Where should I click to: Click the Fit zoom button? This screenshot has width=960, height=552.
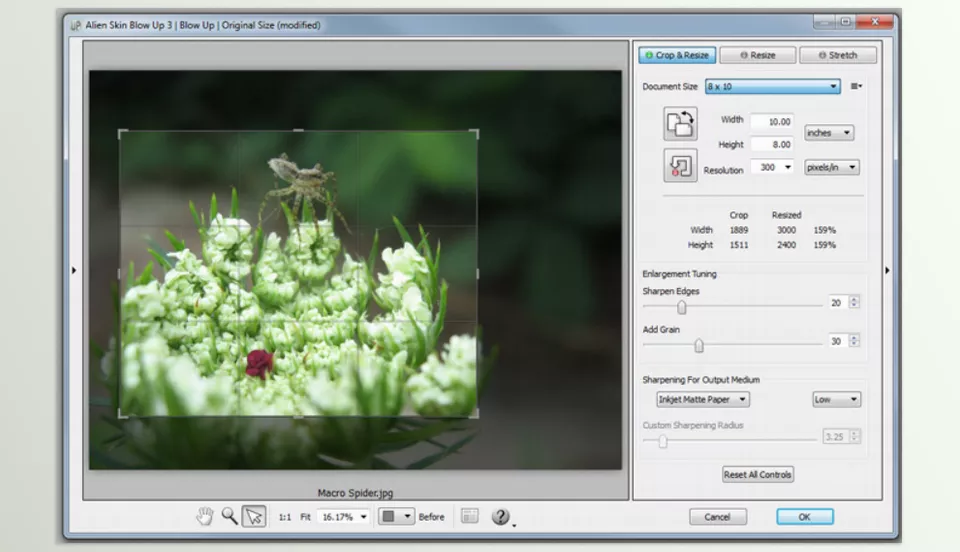[306, 517]
